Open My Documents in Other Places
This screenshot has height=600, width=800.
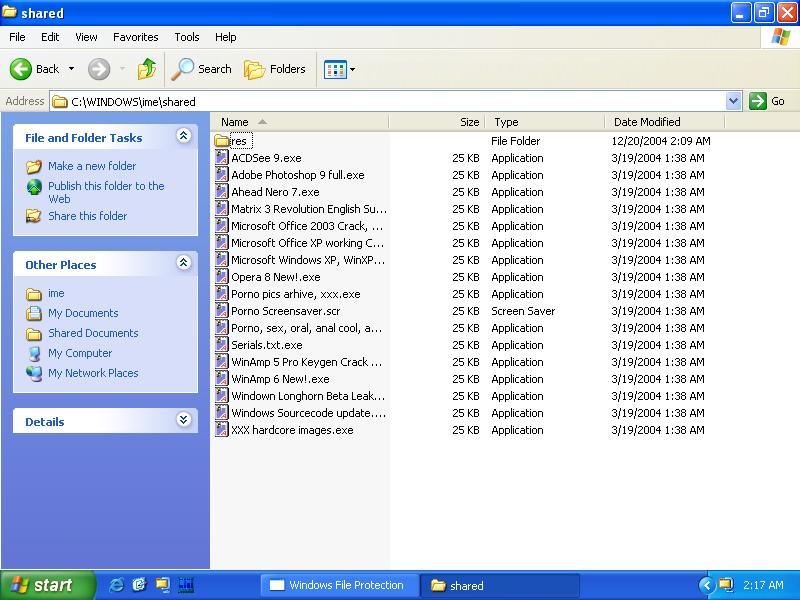pyautogui.click(x=83, y=313)
